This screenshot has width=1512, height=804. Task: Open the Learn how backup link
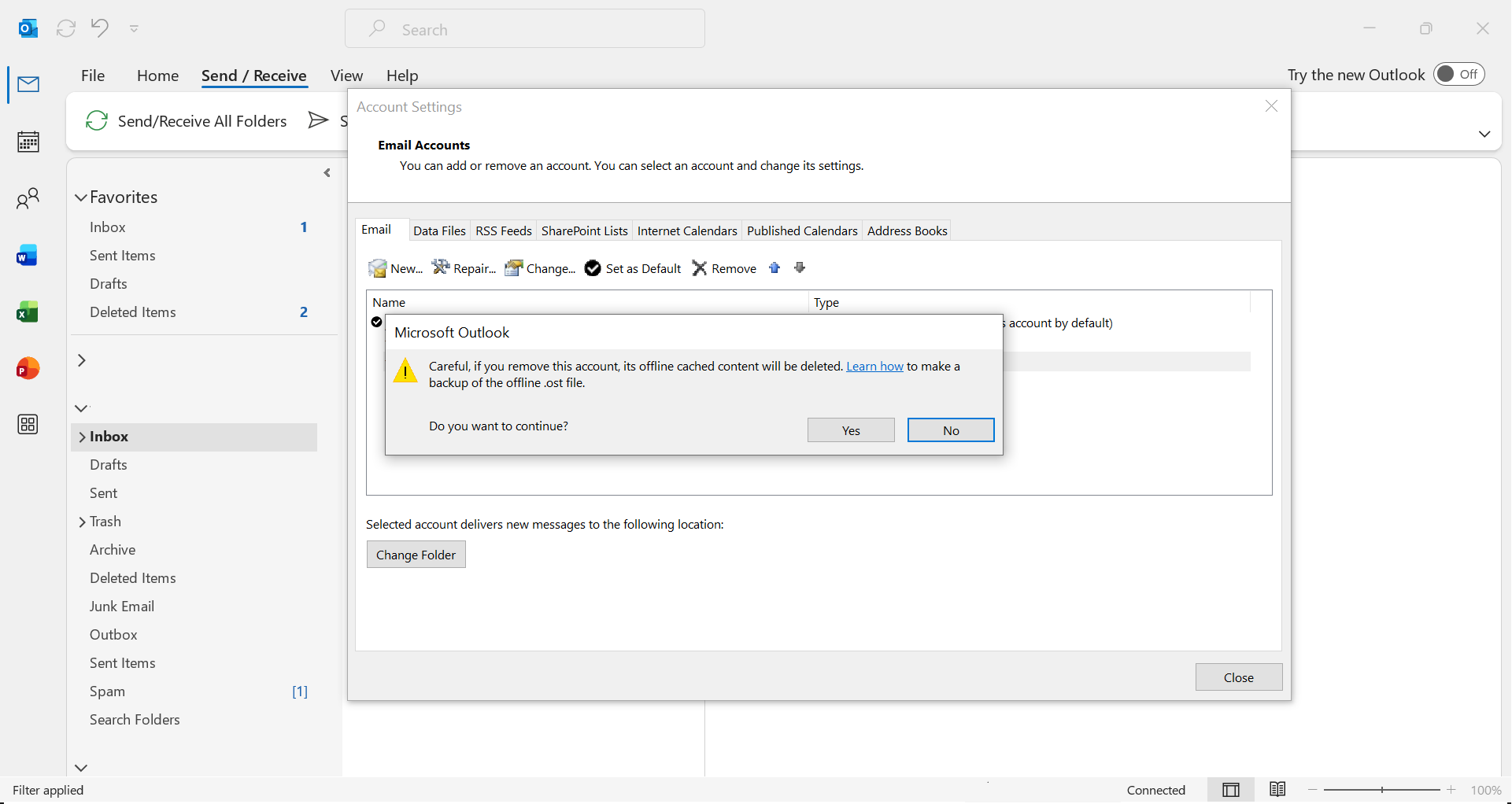click(874, 367)
